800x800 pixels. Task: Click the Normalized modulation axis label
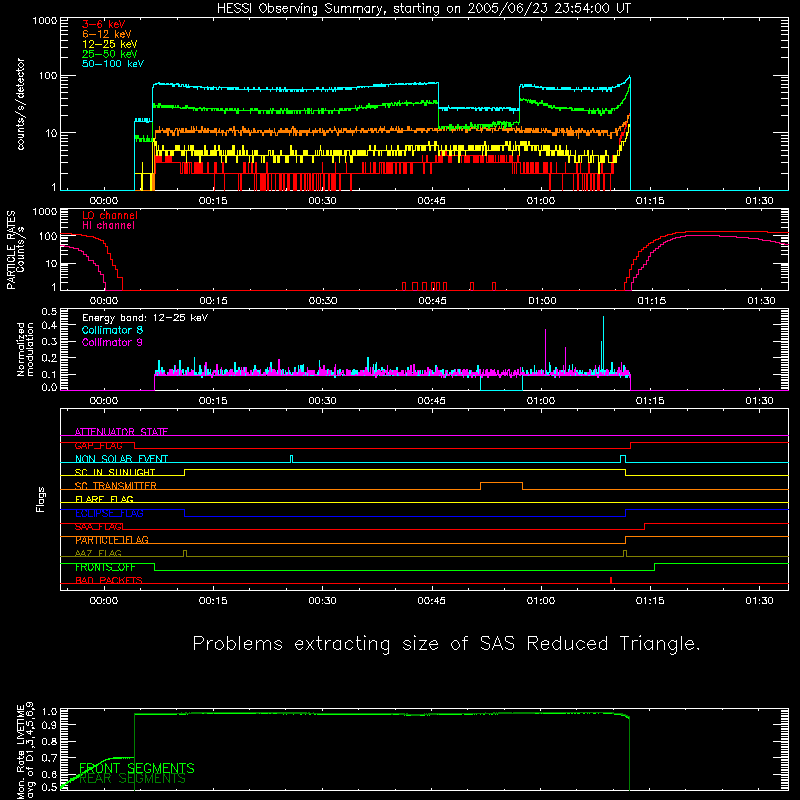[x=25, y=349]
